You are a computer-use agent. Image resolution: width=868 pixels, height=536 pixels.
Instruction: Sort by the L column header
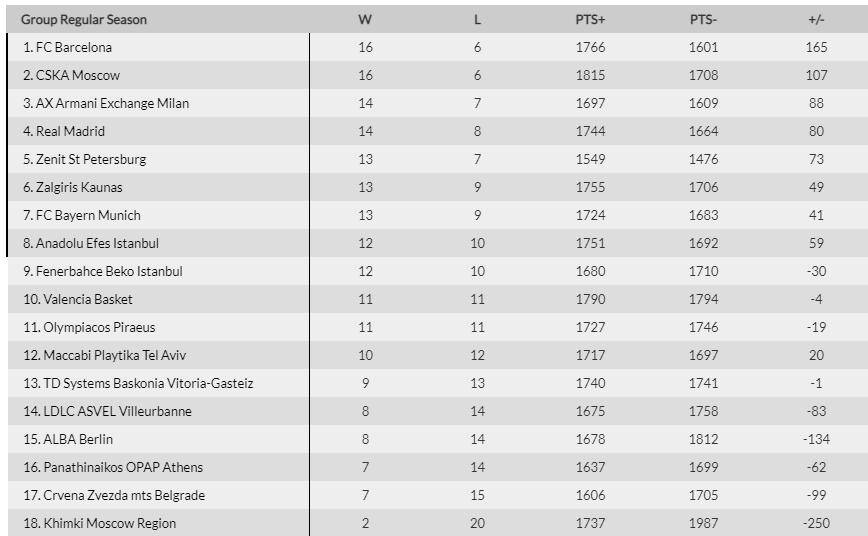(477, 19)
